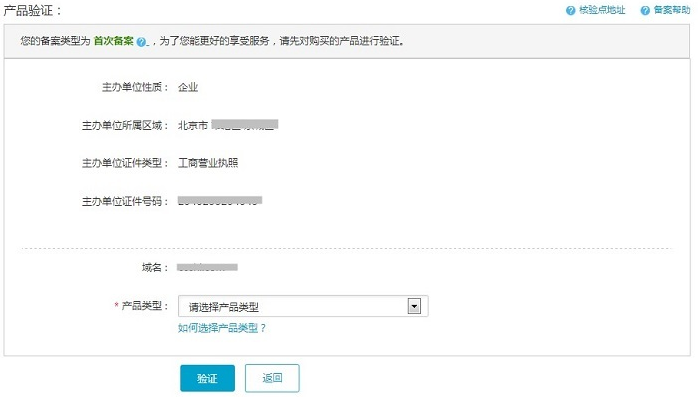
Task: Click the 返回 button
Action: (x=272, y=378)
